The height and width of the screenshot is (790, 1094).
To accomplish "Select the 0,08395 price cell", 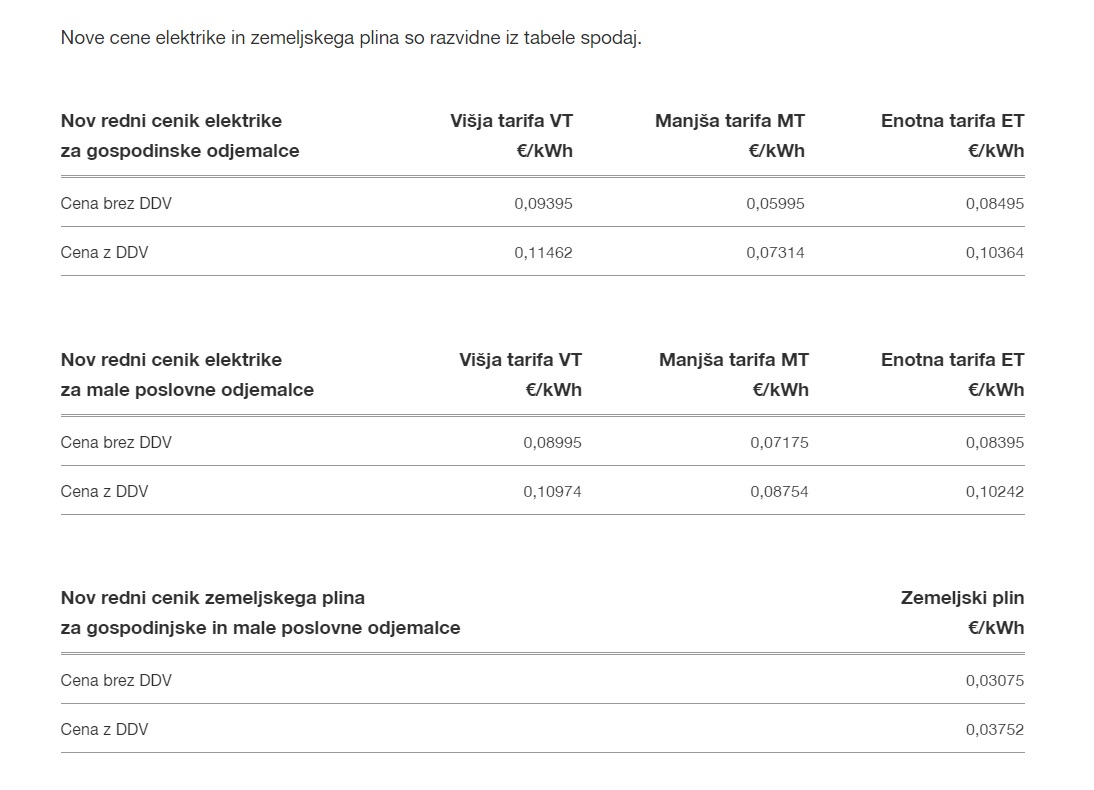I will pyautogui.click(x=994, y=442).
